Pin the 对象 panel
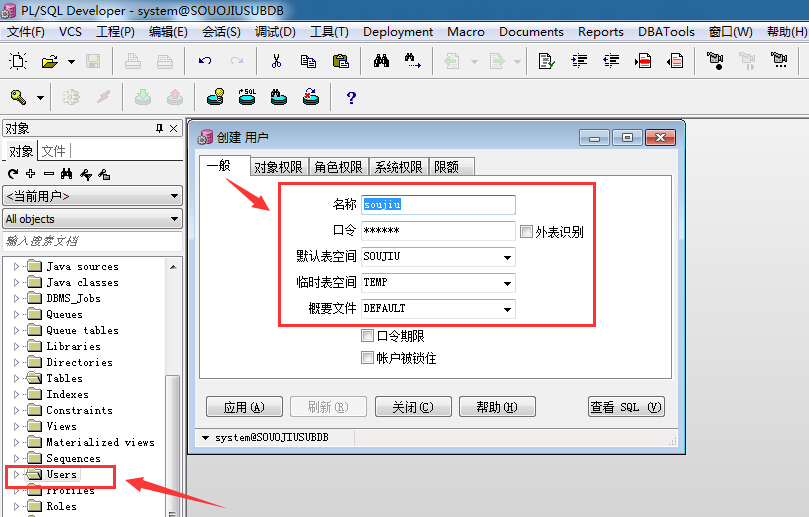The height and width of the screenshot is (517, 809). tap(159, 128)
